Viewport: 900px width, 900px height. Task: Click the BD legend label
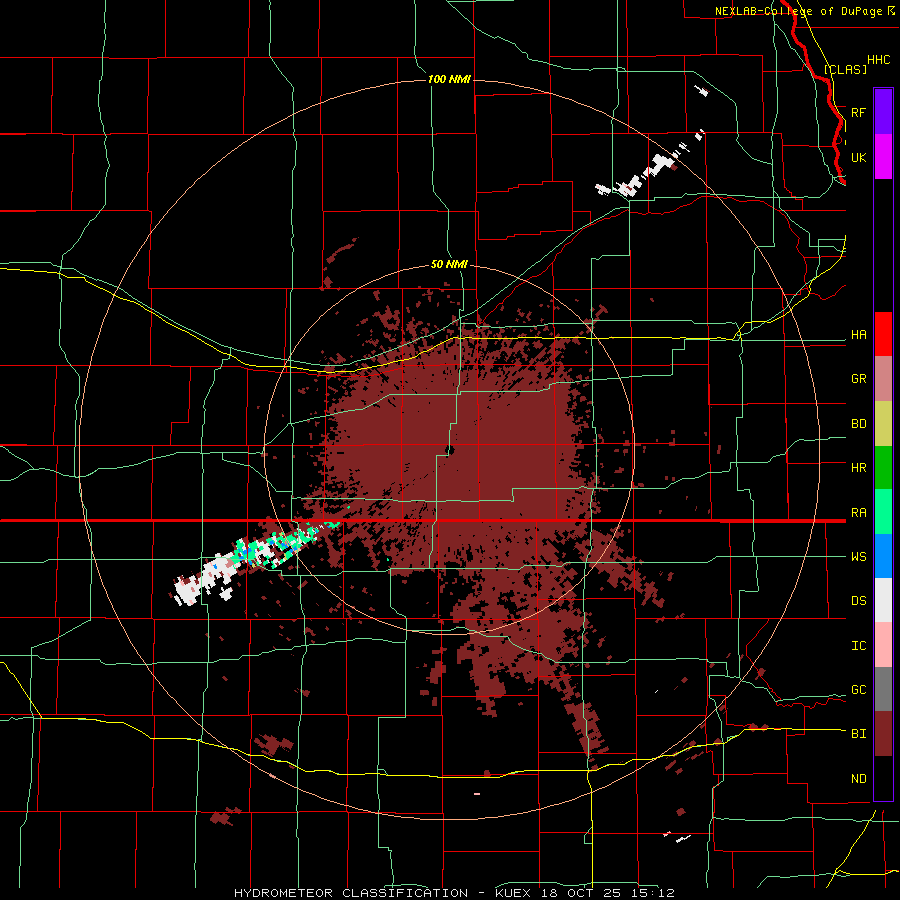pyautogui.click(x=858, y=424)
